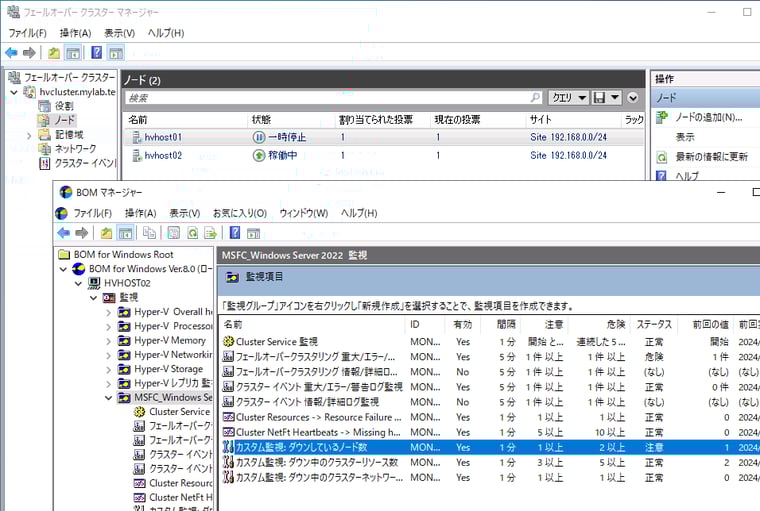Click the up-one-level folder icon in BOM Manager toolbar
This screenshot has width=760, height=511.
click(x=106, y=233)
